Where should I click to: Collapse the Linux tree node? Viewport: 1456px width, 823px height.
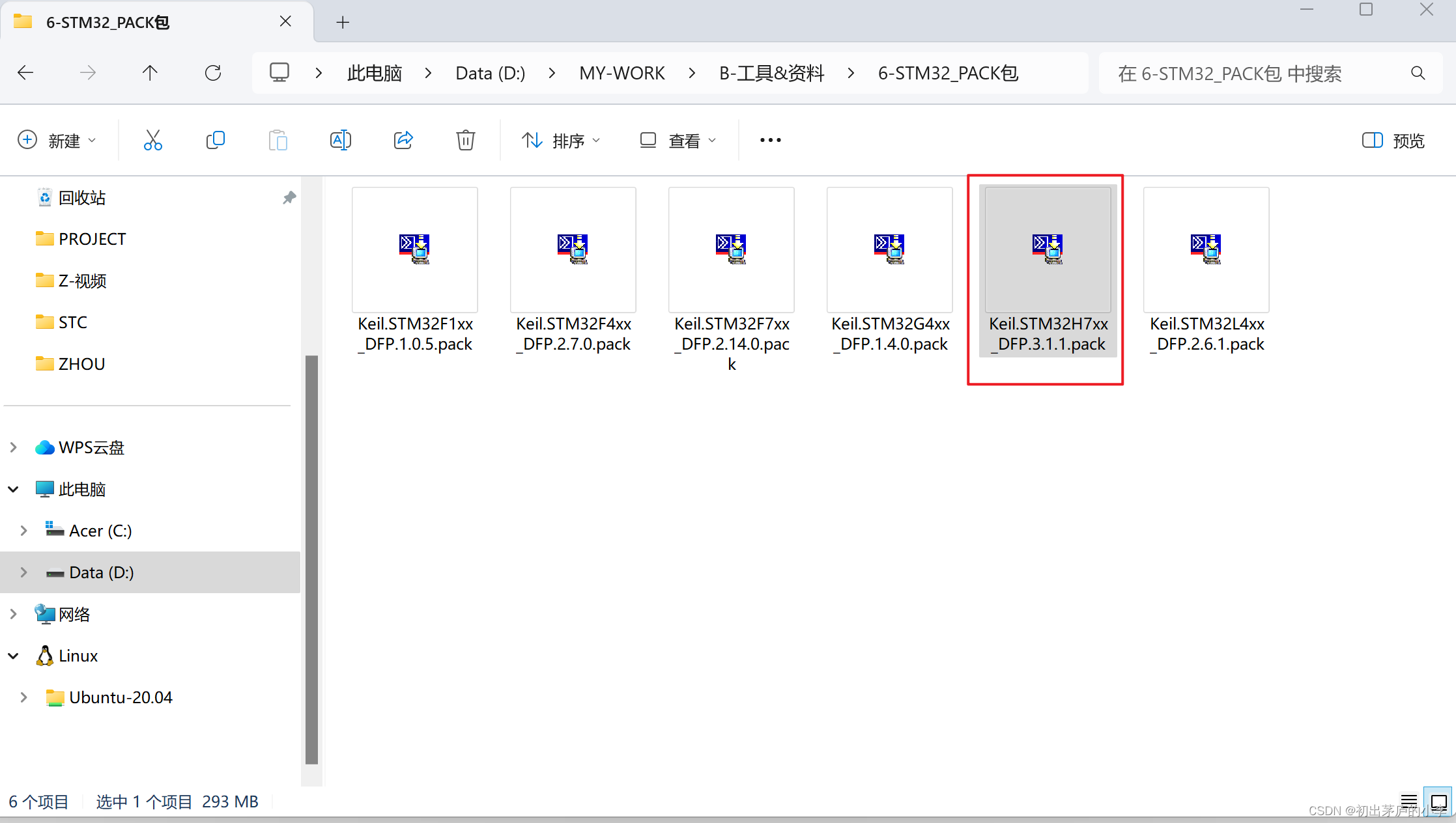tap(13, 656)
